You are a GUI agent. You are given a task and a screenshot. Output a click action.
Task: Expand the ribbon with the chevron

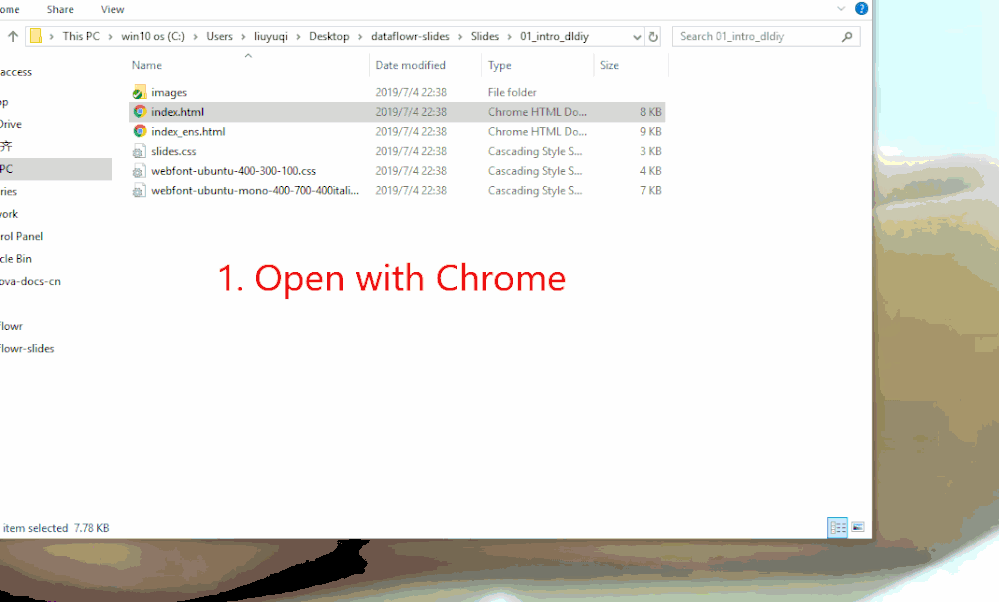(841, 8)
